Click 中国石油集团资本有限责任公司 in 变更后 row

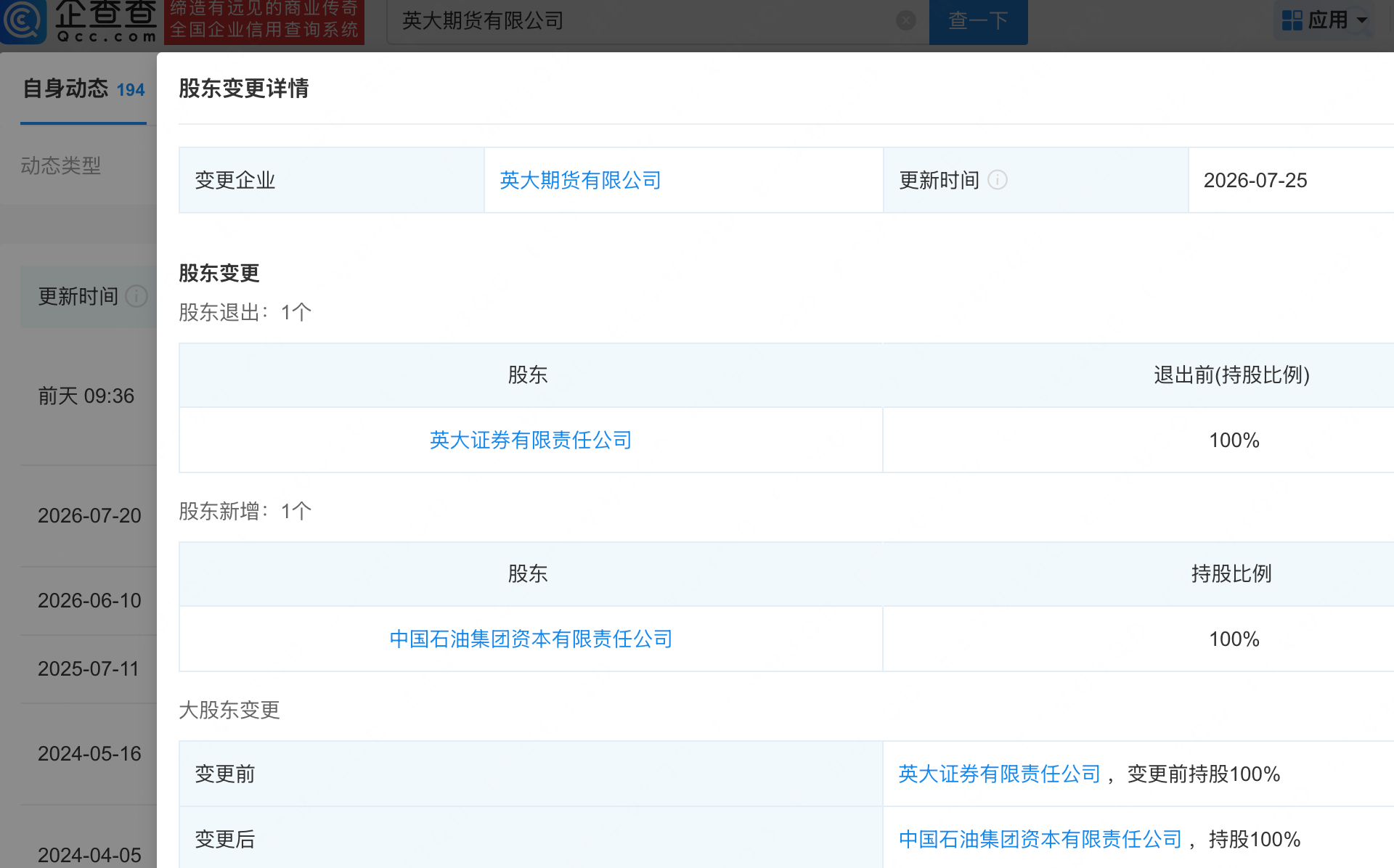(x=1040, y=839)
